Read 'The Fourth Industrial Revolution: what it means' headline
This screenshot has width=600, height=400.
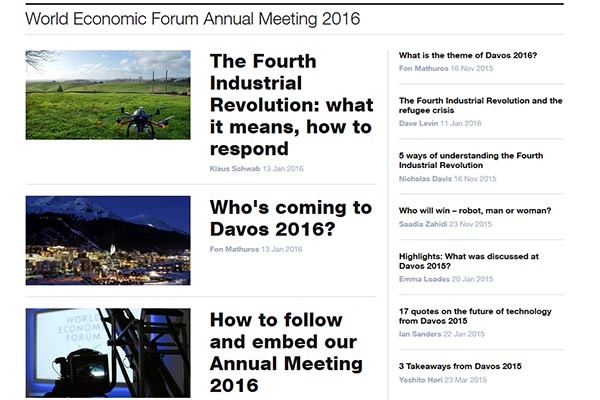click(291, 105)
